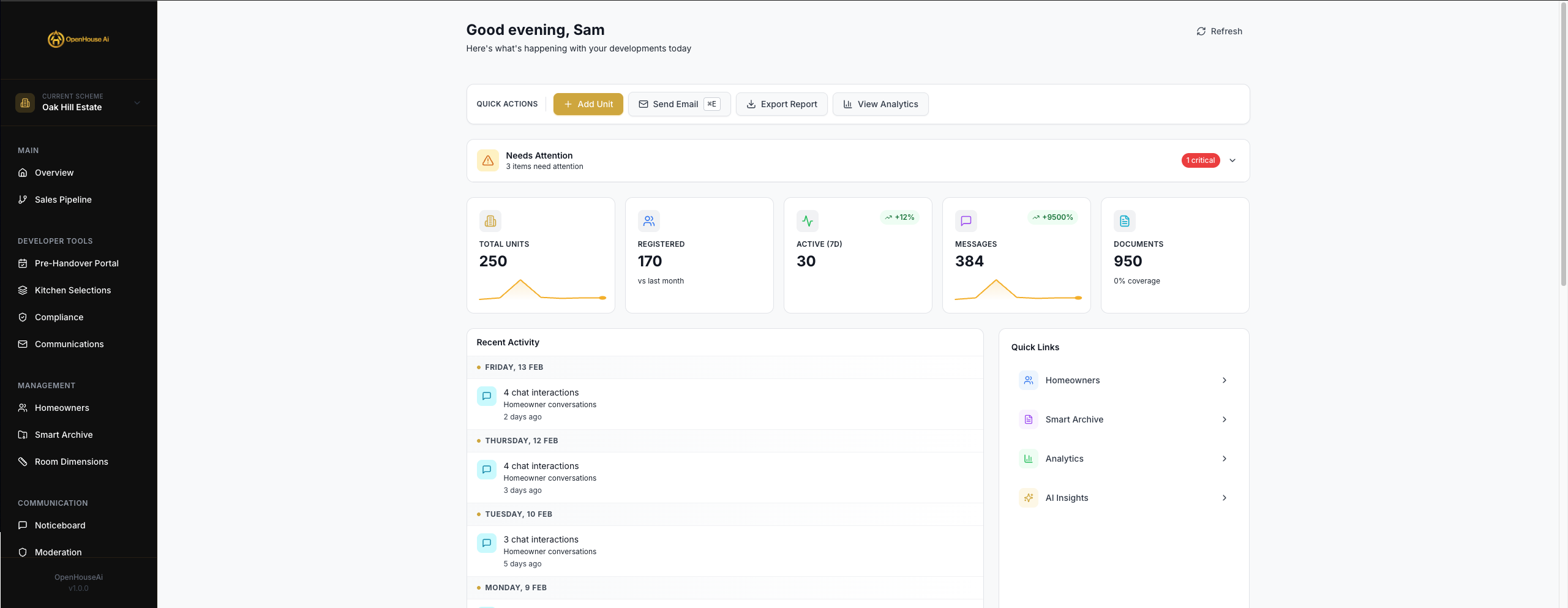Click the Kitchen Selections stacked-layers icon
The height and width of the screenshot is (608, 1568).
point(23,290)
